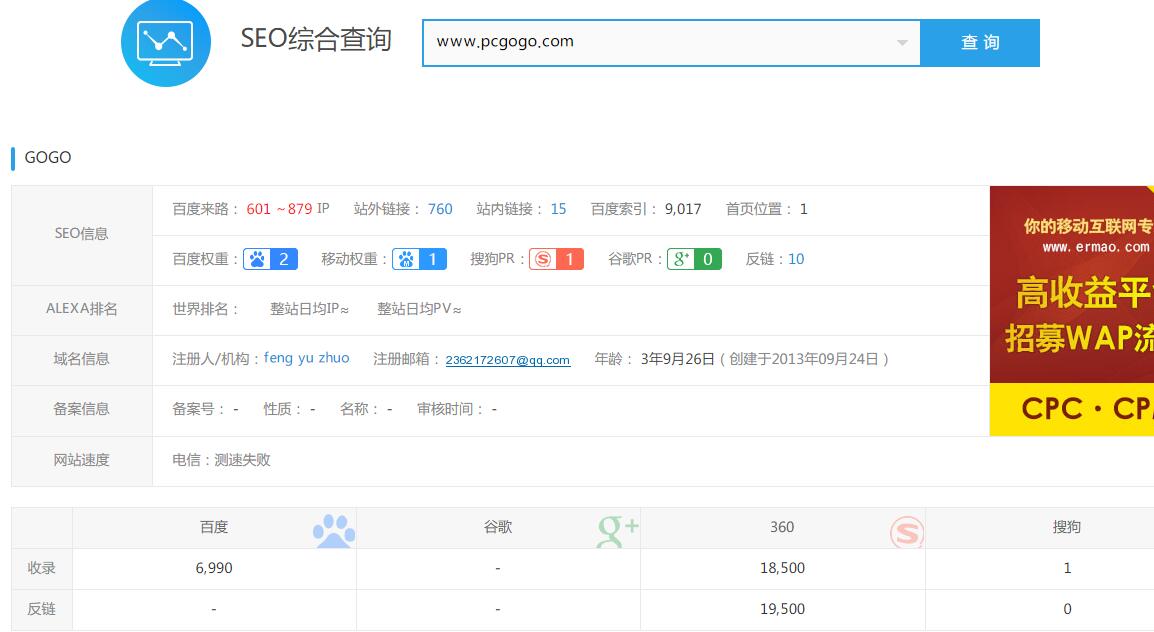Click the 搜狗 反链 value 0
This screenshot has width=1154, height=632.
pos(1067,609)
